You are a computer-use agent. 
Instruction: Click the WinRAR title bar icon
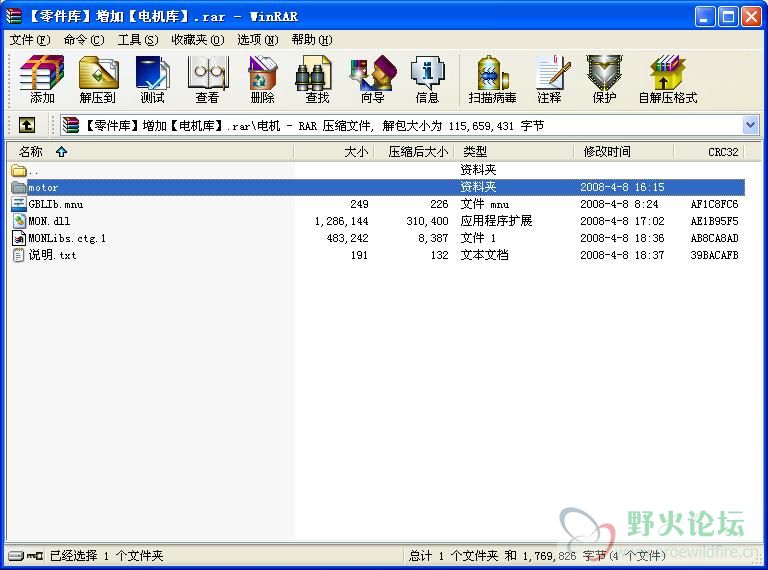point(14,16)
